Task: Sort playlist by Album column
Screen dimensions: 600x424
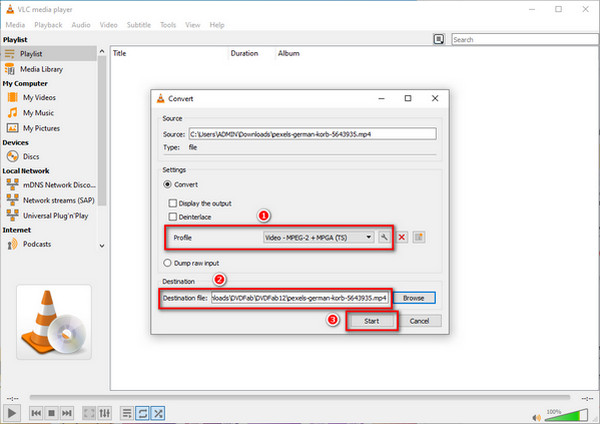Action: 289,53
